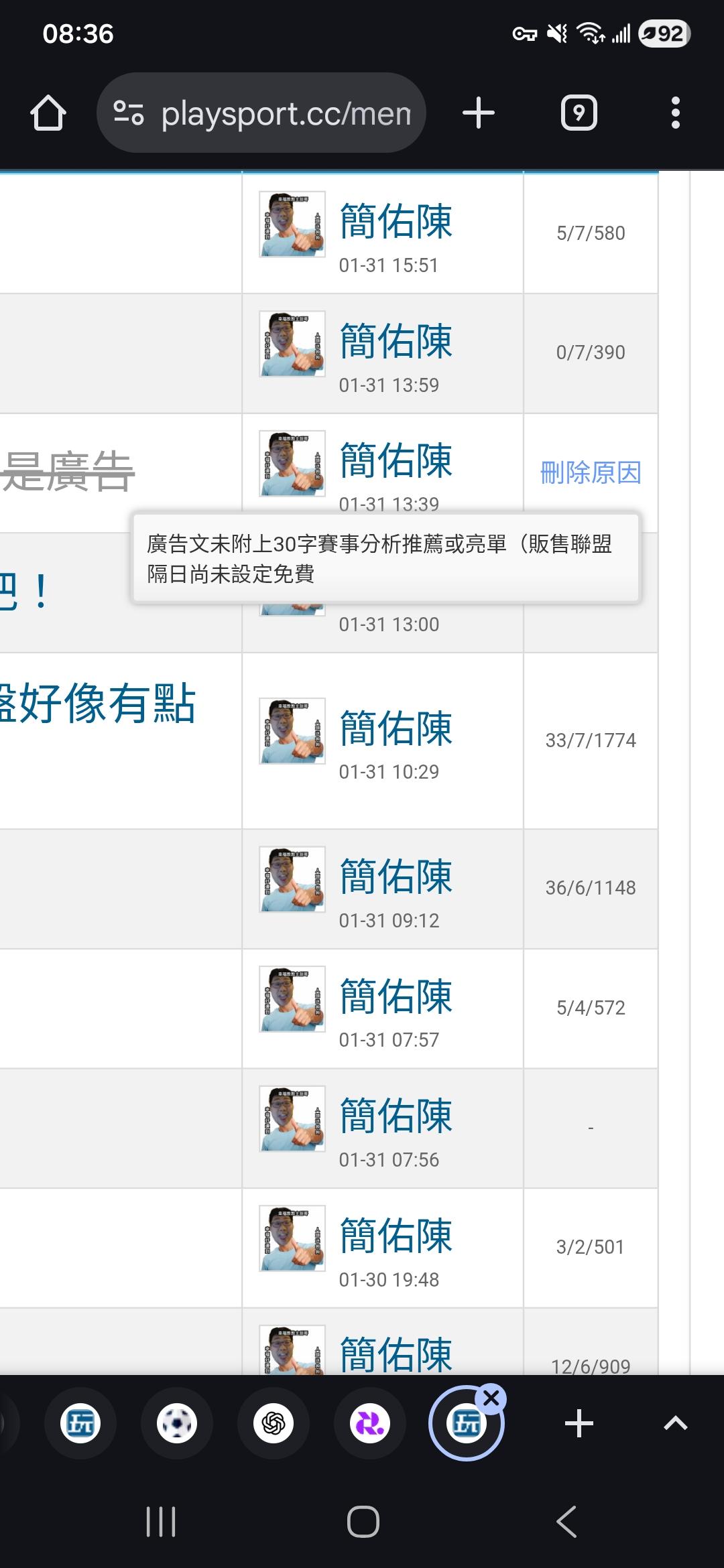Tap the playsport.cc address bar

coord(261,113)
